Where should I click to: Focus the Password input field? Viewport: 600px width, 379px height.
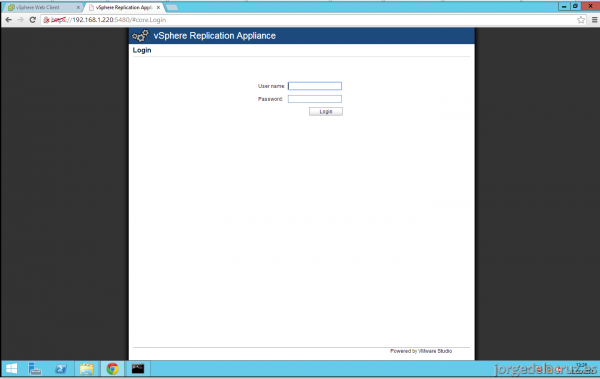tap(315, 99)
